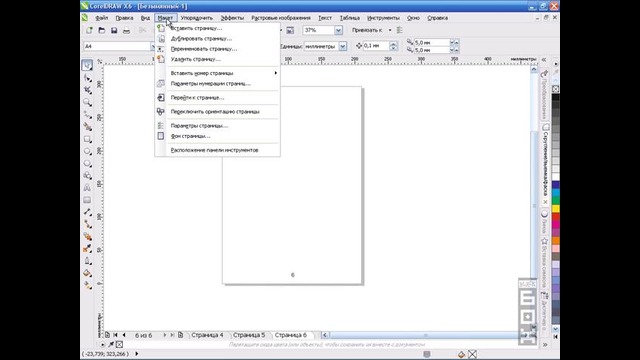Screen dimensions: 640x360
Task: Select the Polygon tool
Action: 87,164
